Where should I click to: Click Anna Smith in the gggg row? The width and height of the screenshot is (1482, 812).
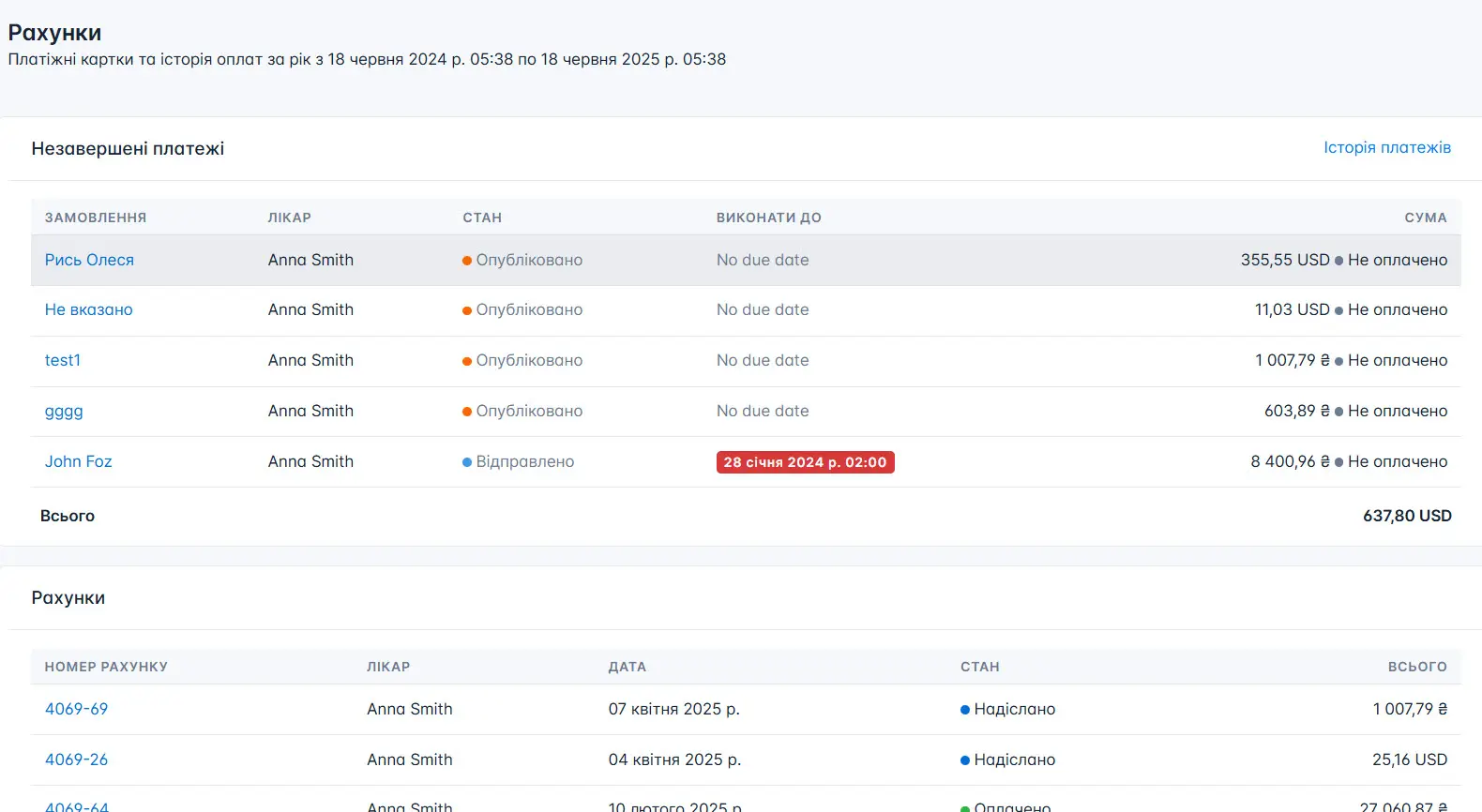pos(310,411)
